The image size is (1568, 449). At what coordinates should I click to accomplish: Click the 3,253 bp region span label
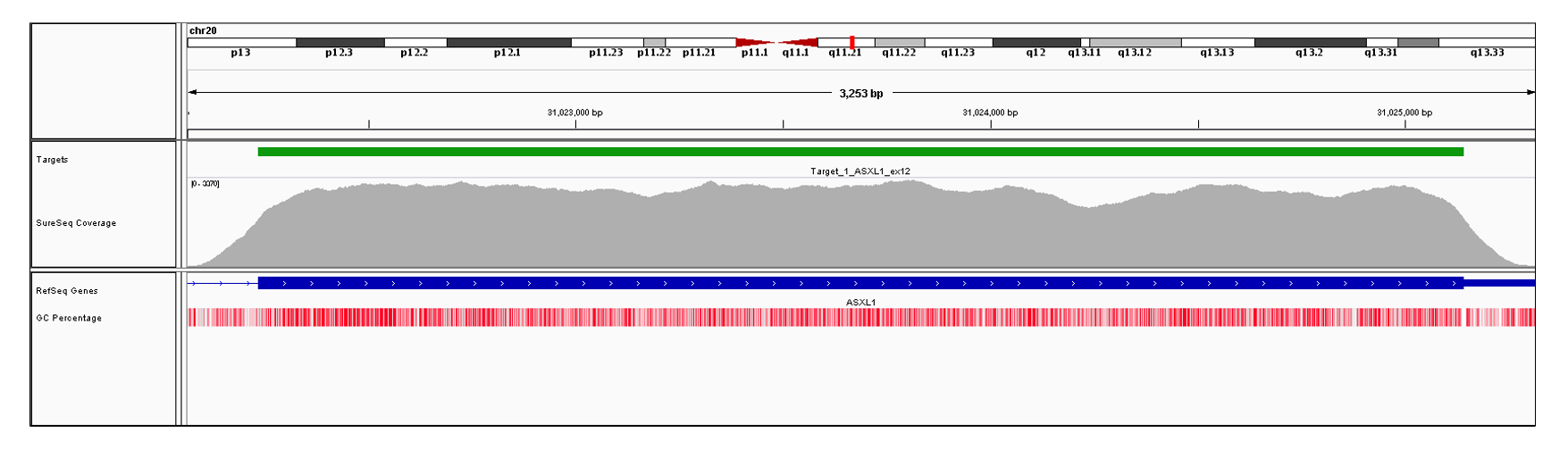pos(861,93)
